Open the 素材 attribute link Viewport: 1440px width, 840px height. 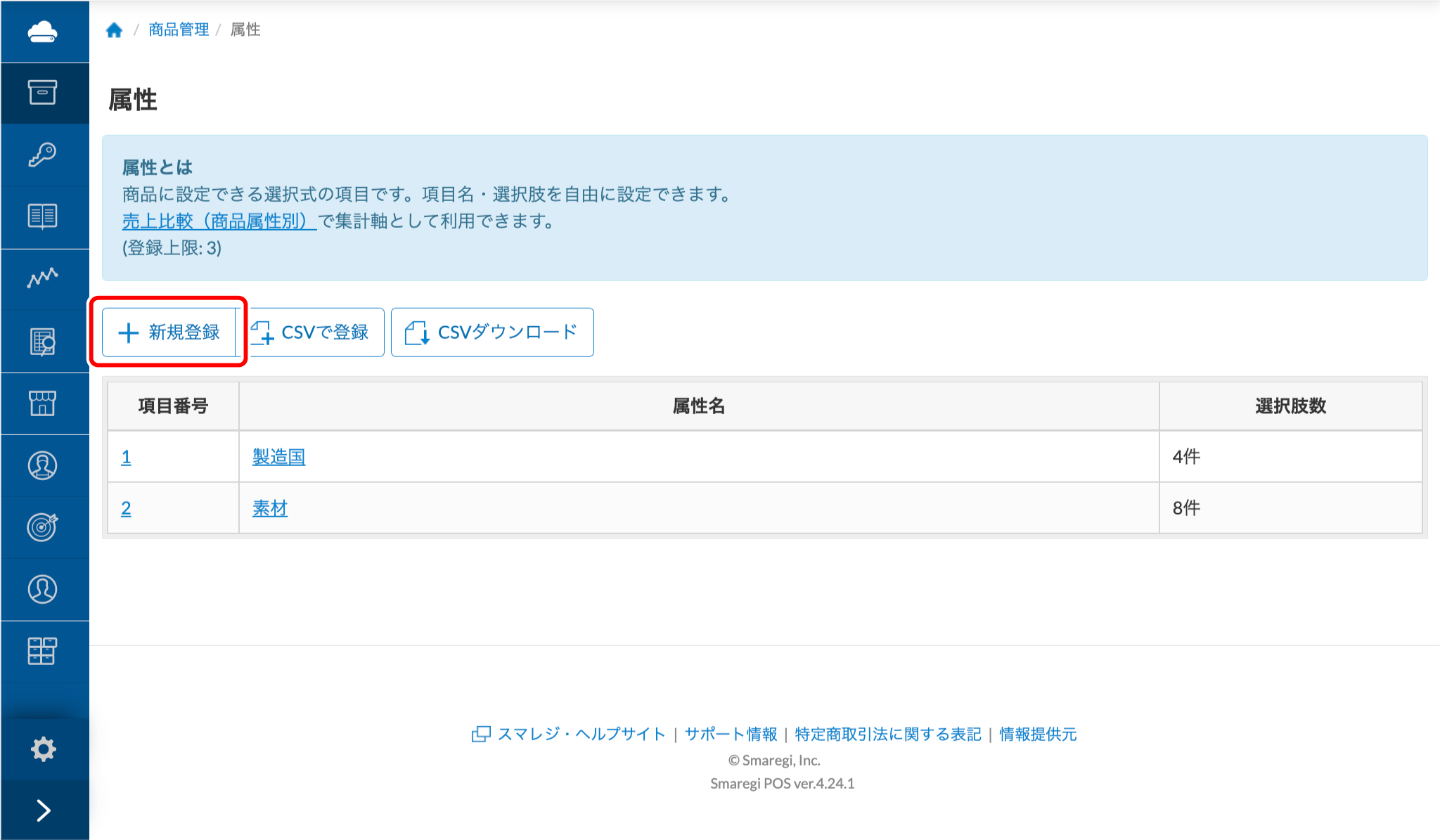270,508
